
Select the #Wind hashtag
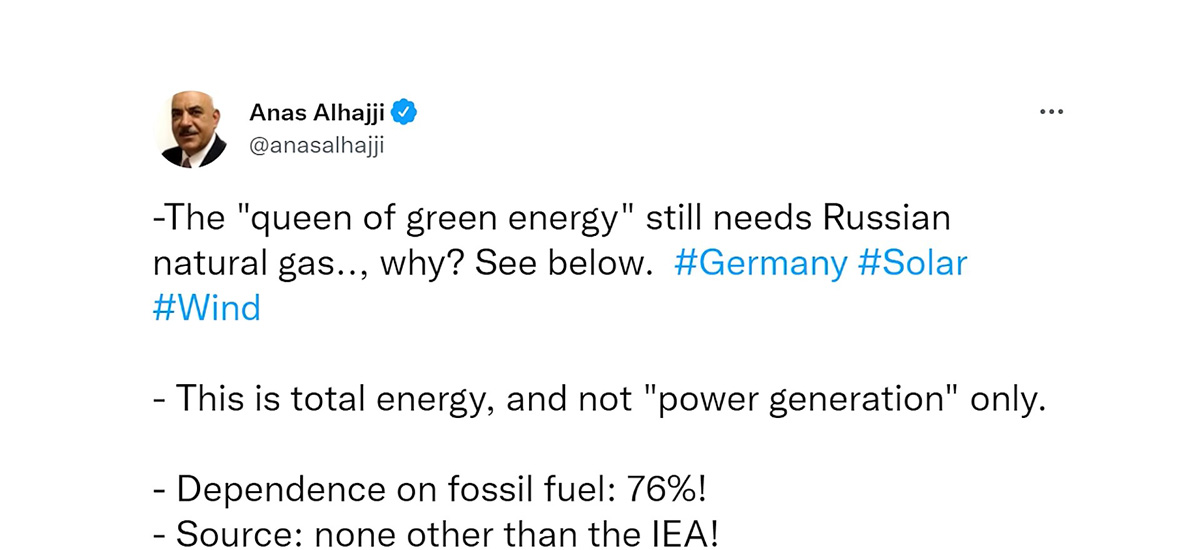click(x=206, y=307)
